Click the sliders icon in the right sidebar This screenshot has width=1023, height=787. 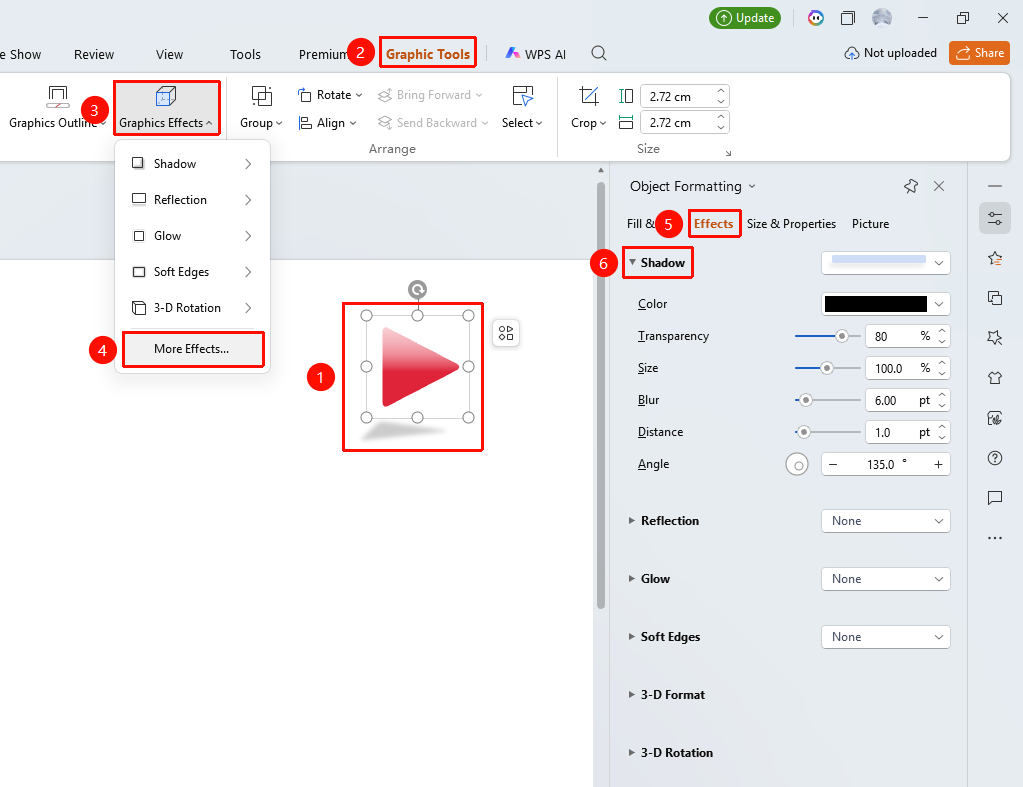coord(995,219)
